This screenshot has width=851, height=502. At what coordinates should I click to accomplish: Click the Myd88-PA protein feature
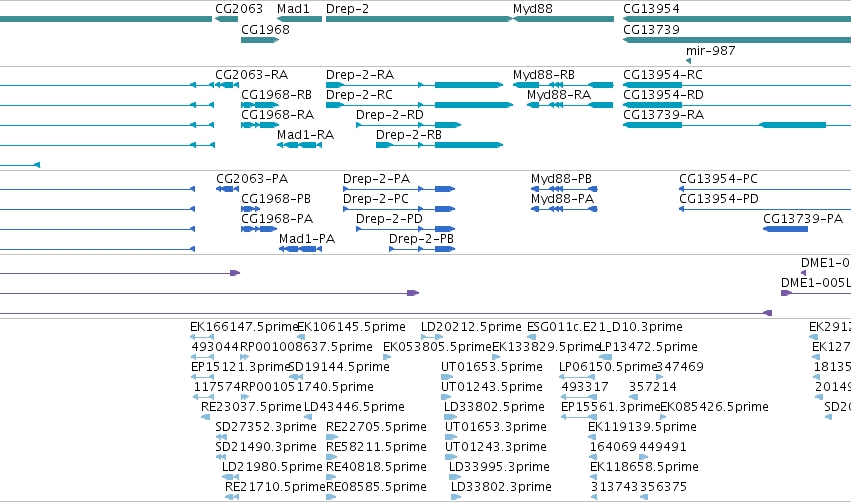click(x=564, y=209)
